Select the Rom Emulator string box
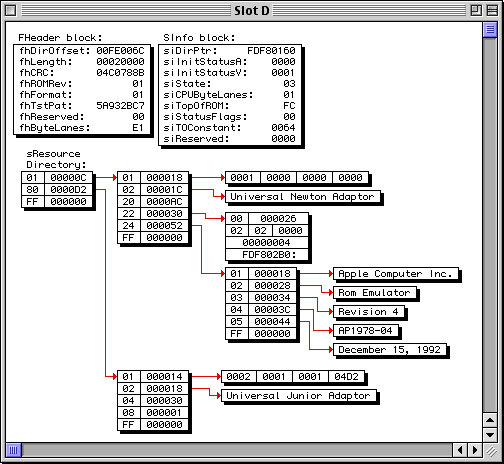 375,293
